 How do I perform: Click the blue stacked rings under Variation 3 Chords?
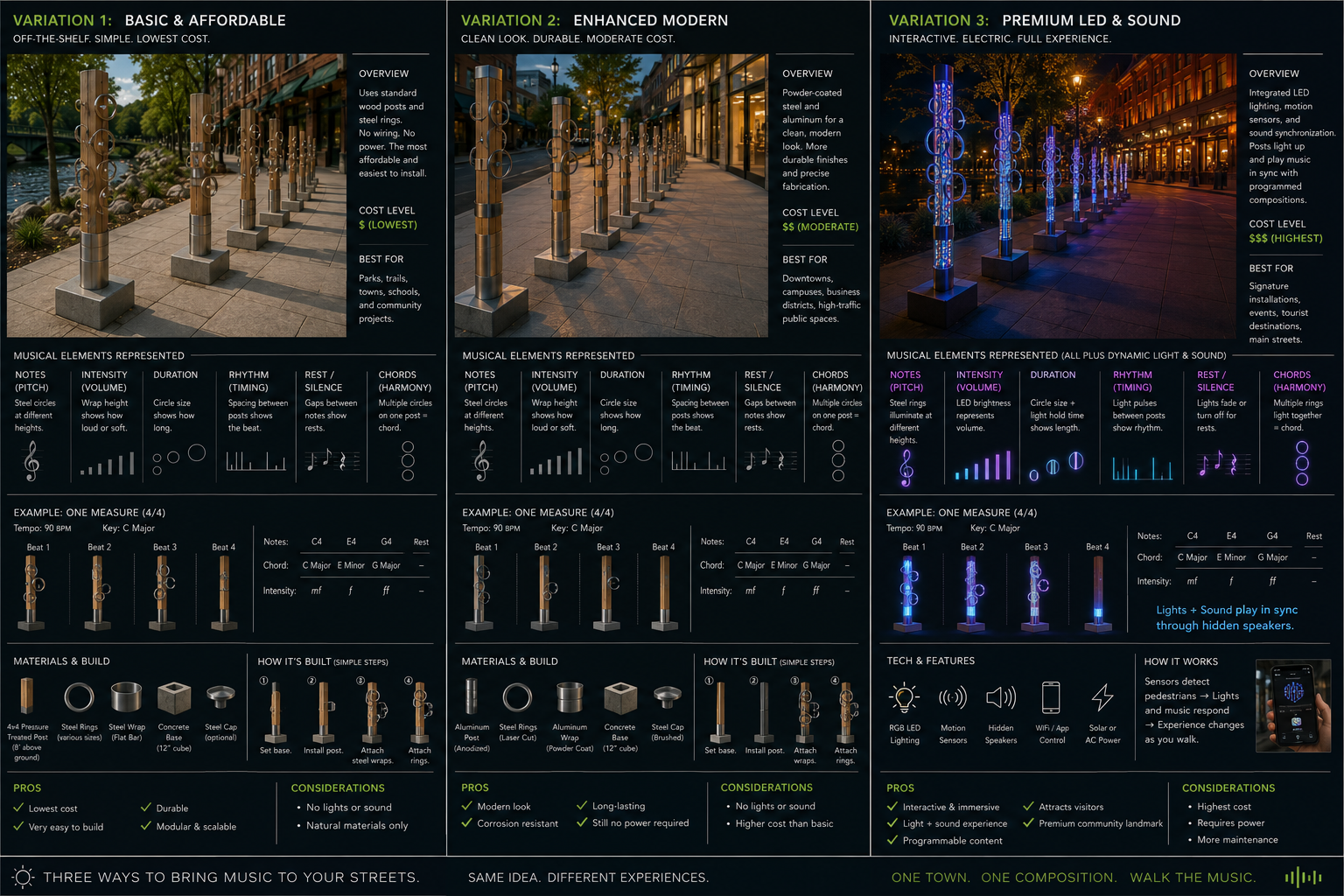coord(1302,463)
